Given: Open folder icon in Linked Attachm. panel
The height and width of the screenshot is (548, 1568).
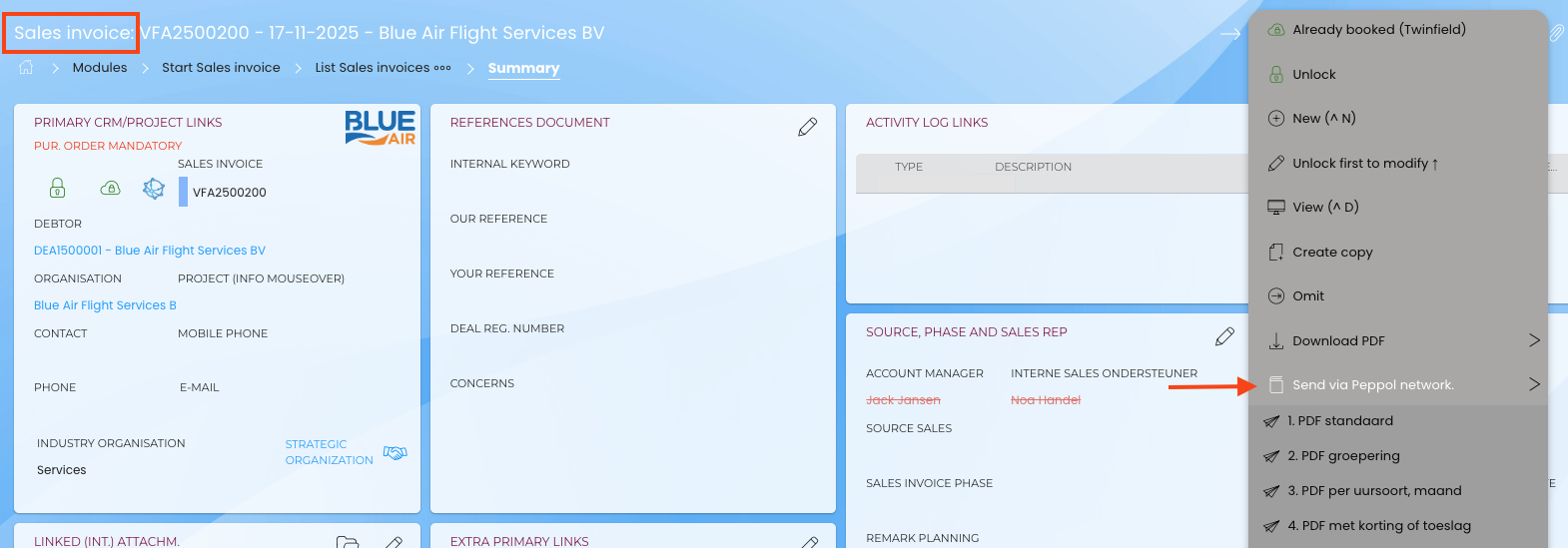Looking at the screenshot, I should click(348, 542).
